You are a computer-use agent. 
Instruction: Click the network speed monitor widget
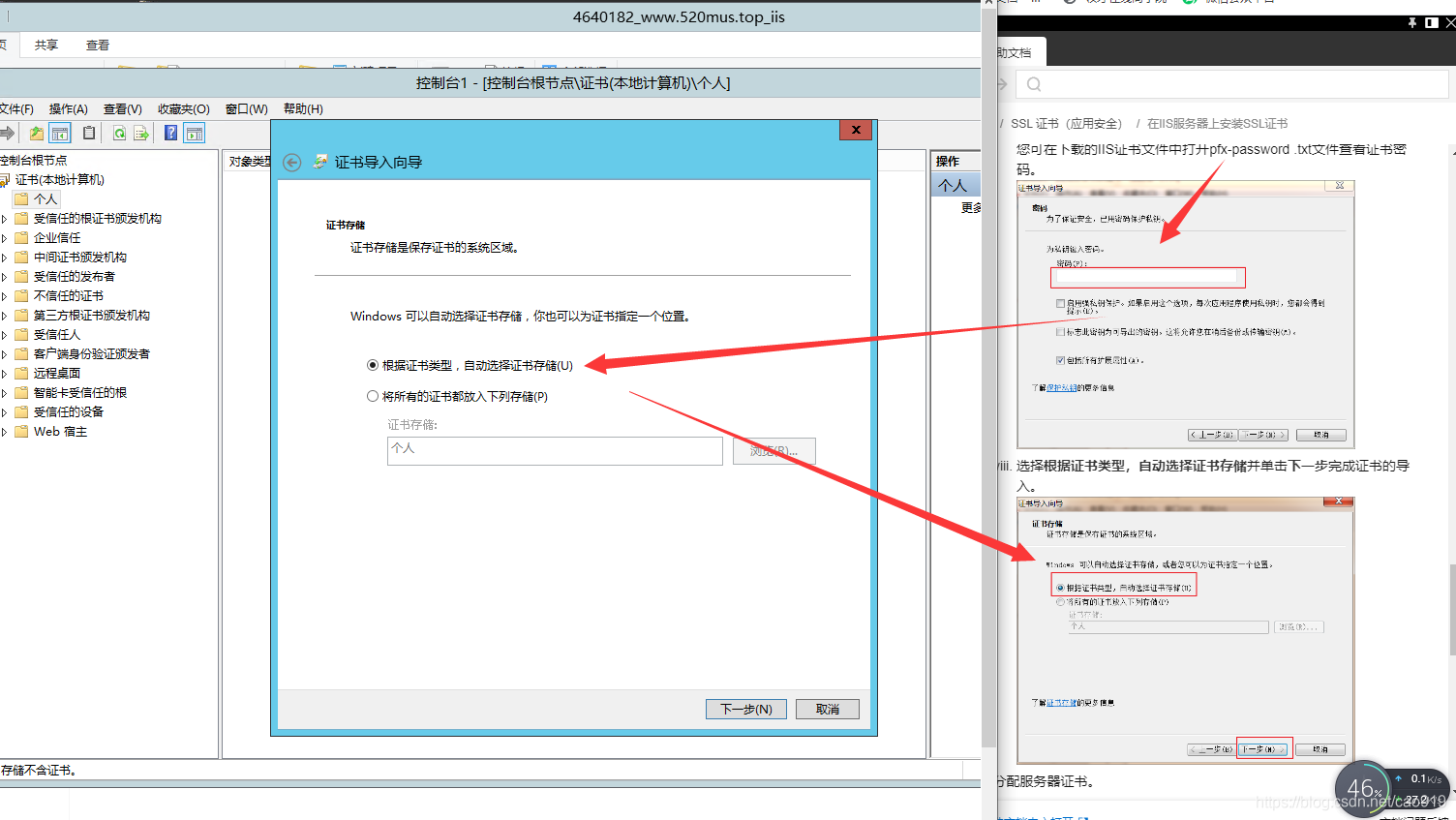pos(1391,789)
